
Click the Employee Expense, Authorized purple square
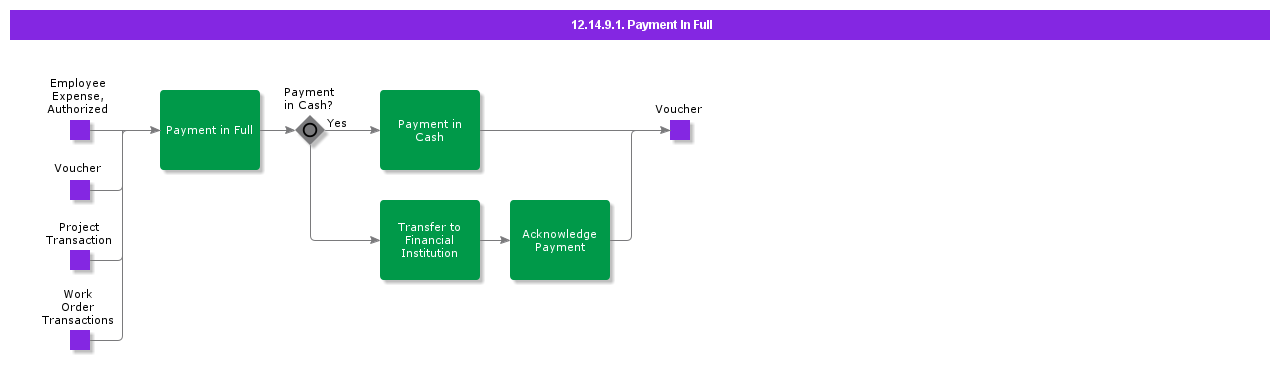point(80,130)
